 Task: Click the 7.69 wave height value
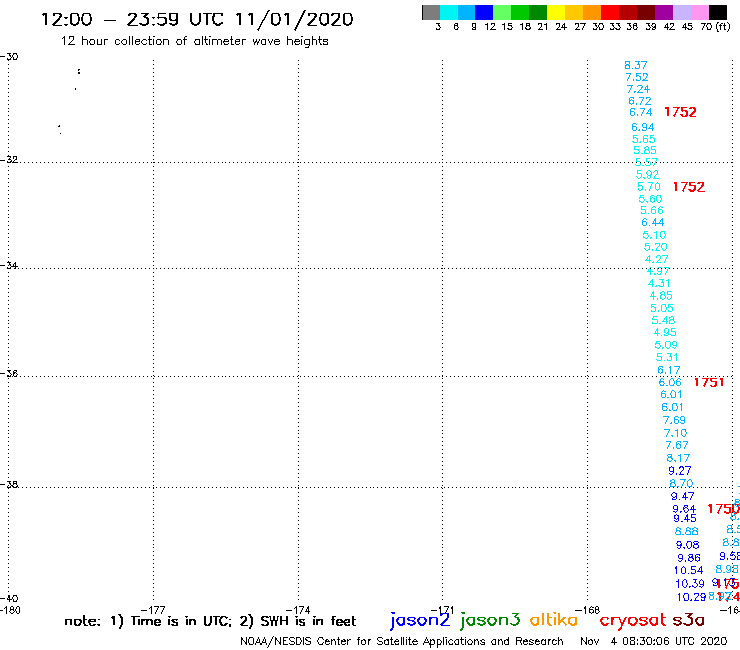[674, 420]
